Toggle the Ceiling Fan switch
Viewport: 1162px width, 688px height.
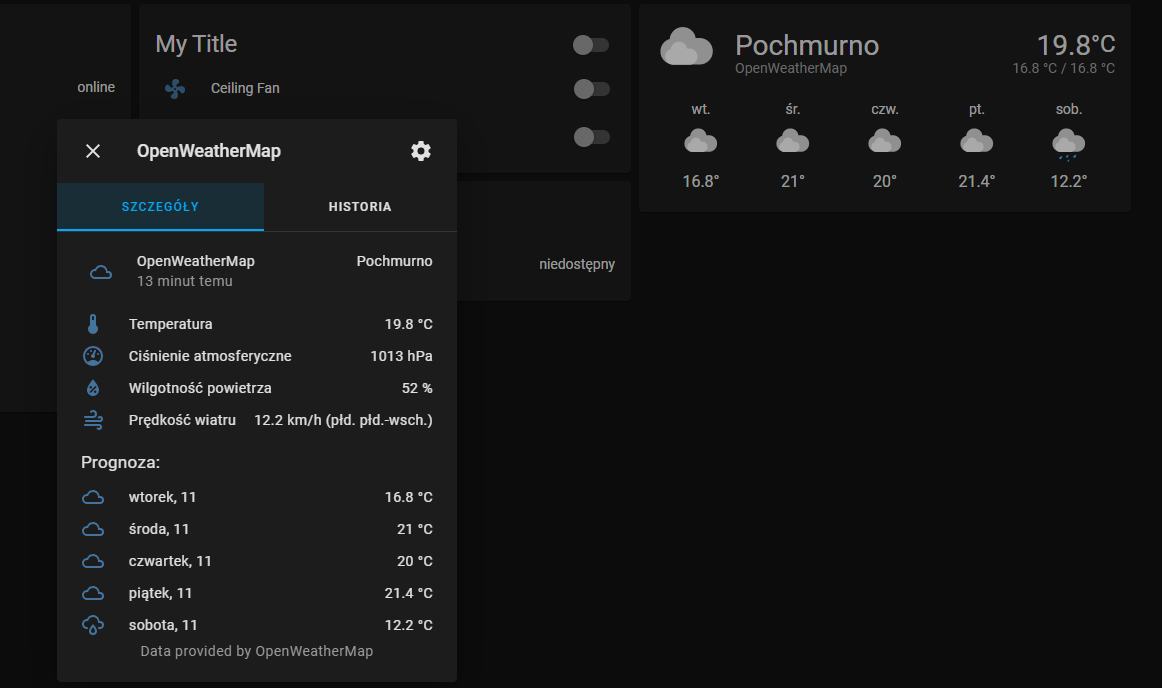pyautogui.click(x=591, y=89)
